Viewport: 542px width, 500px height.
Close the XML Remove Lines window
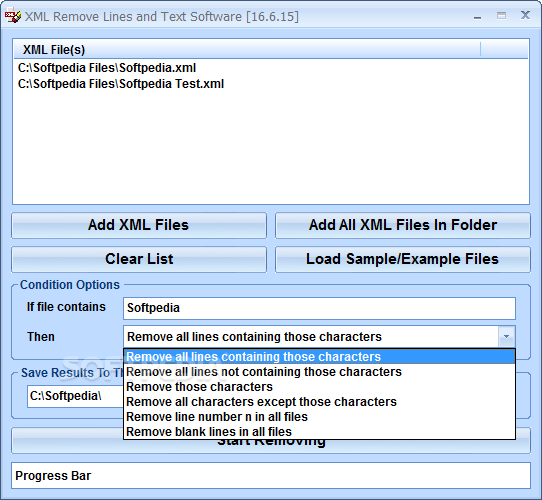click(x=525, y=15)
